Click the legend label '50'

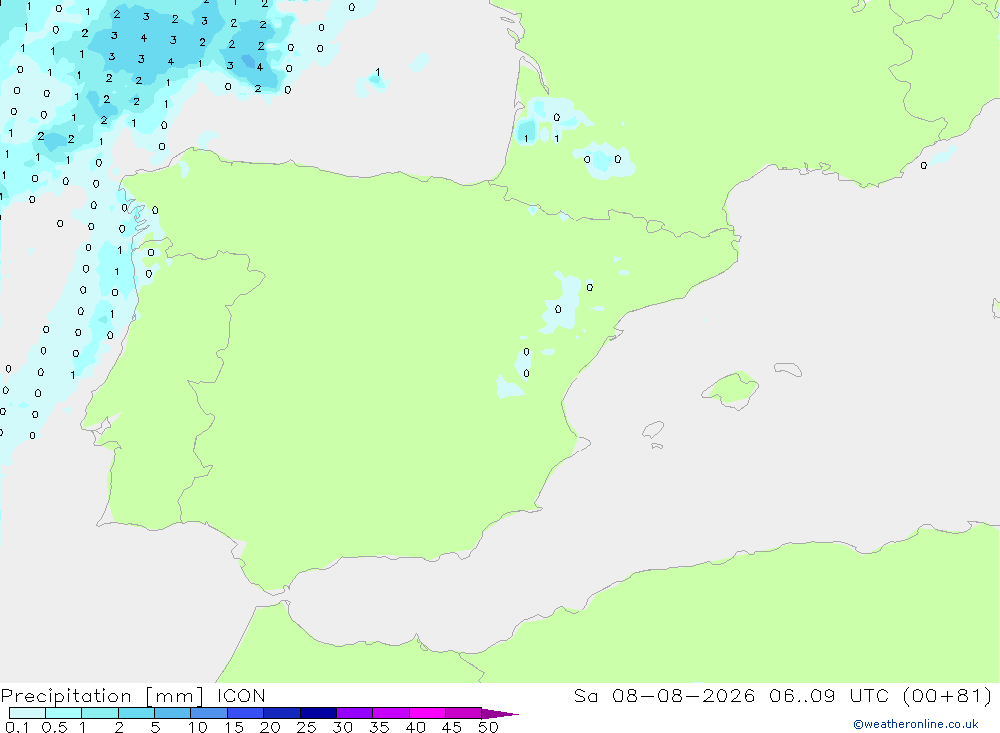pyautogui.click(x=489, y=727)
